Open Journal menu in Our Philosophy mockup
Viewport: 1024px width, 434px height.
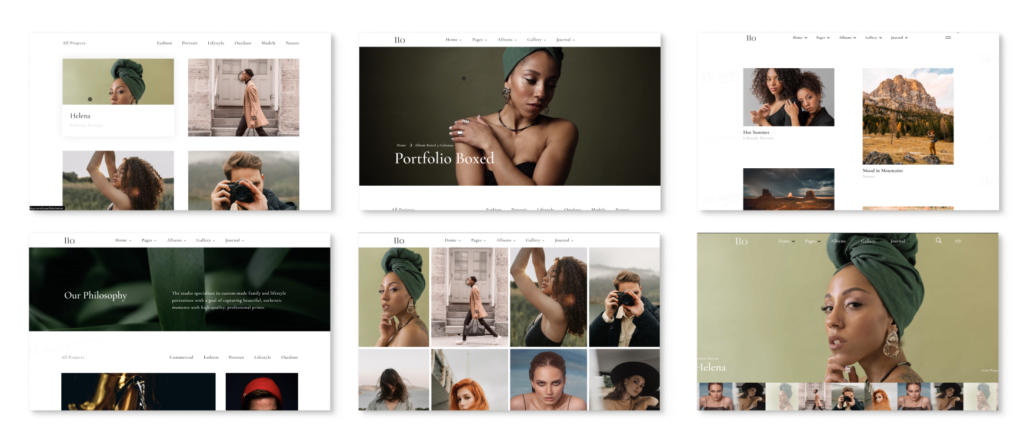234,240
